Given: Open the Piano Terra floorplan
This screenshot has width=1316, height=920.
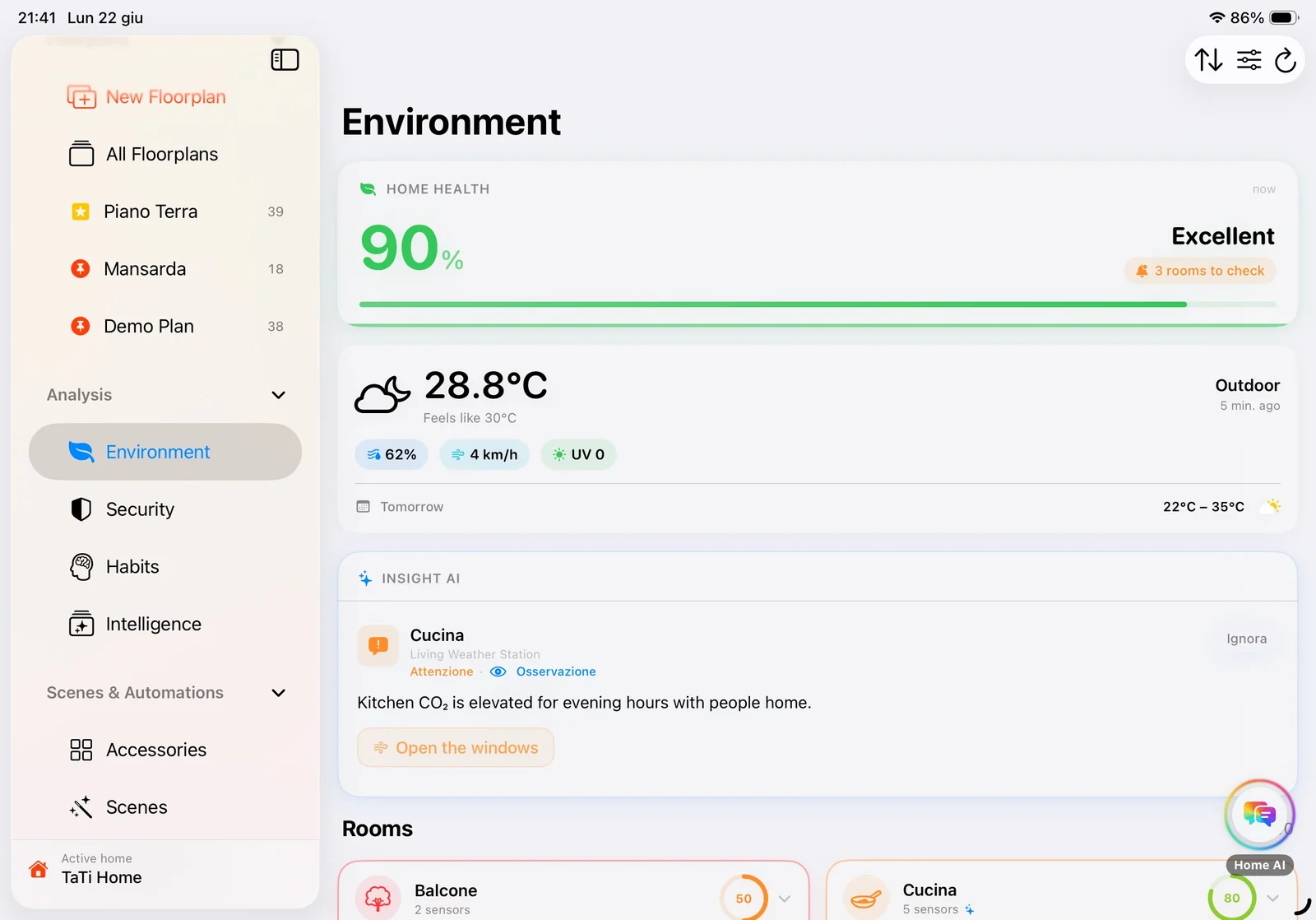Looking at the screenshot, I should click(165, 211).
